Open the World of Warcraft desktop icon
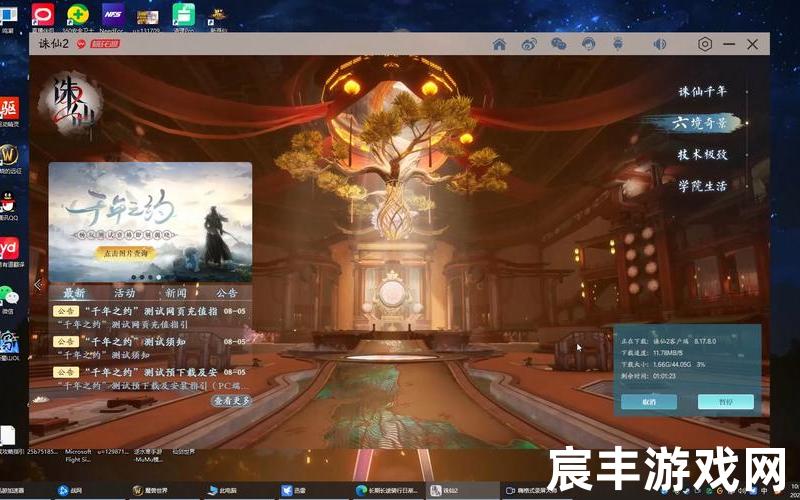800x500 pixels. (x=9, y=158)
